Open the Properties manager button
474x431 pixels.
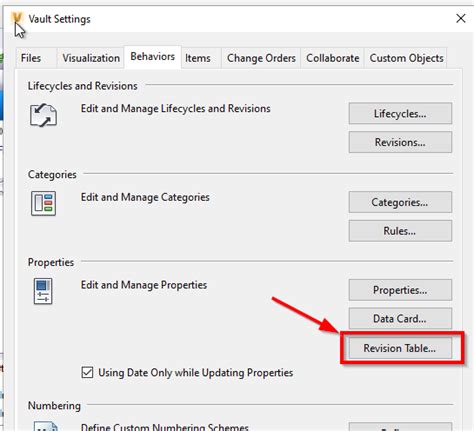(x=400, y=290)
